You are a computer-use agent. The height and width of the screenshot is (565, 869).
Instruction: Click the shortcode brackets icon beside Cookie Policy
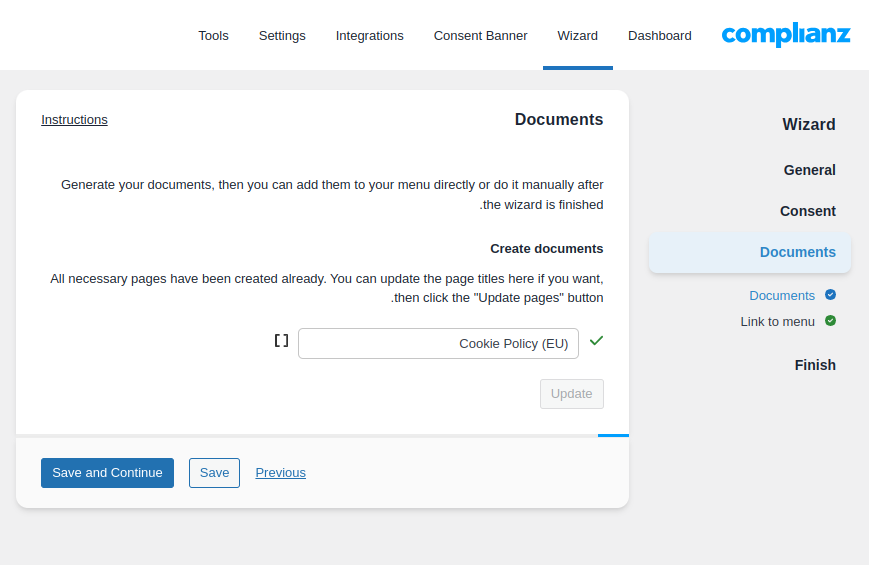(282, 341)
